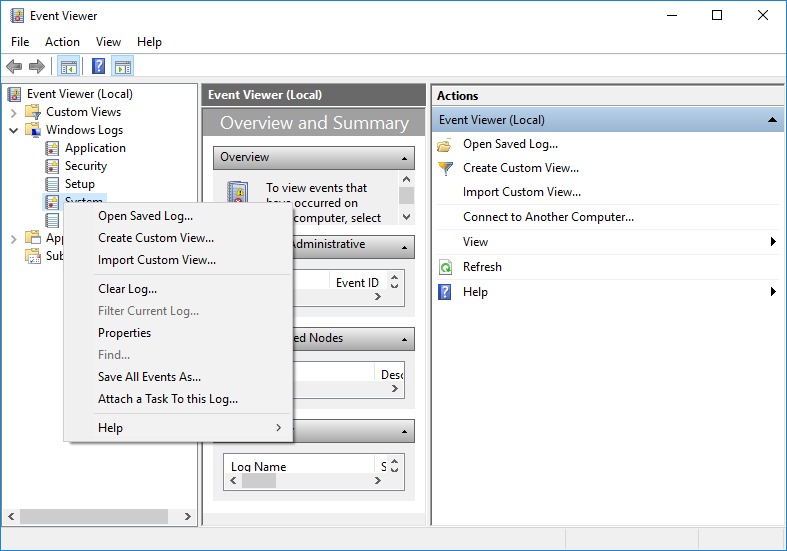Click Connect to Another Computer... action
The image size is (787, 551).
548,217
